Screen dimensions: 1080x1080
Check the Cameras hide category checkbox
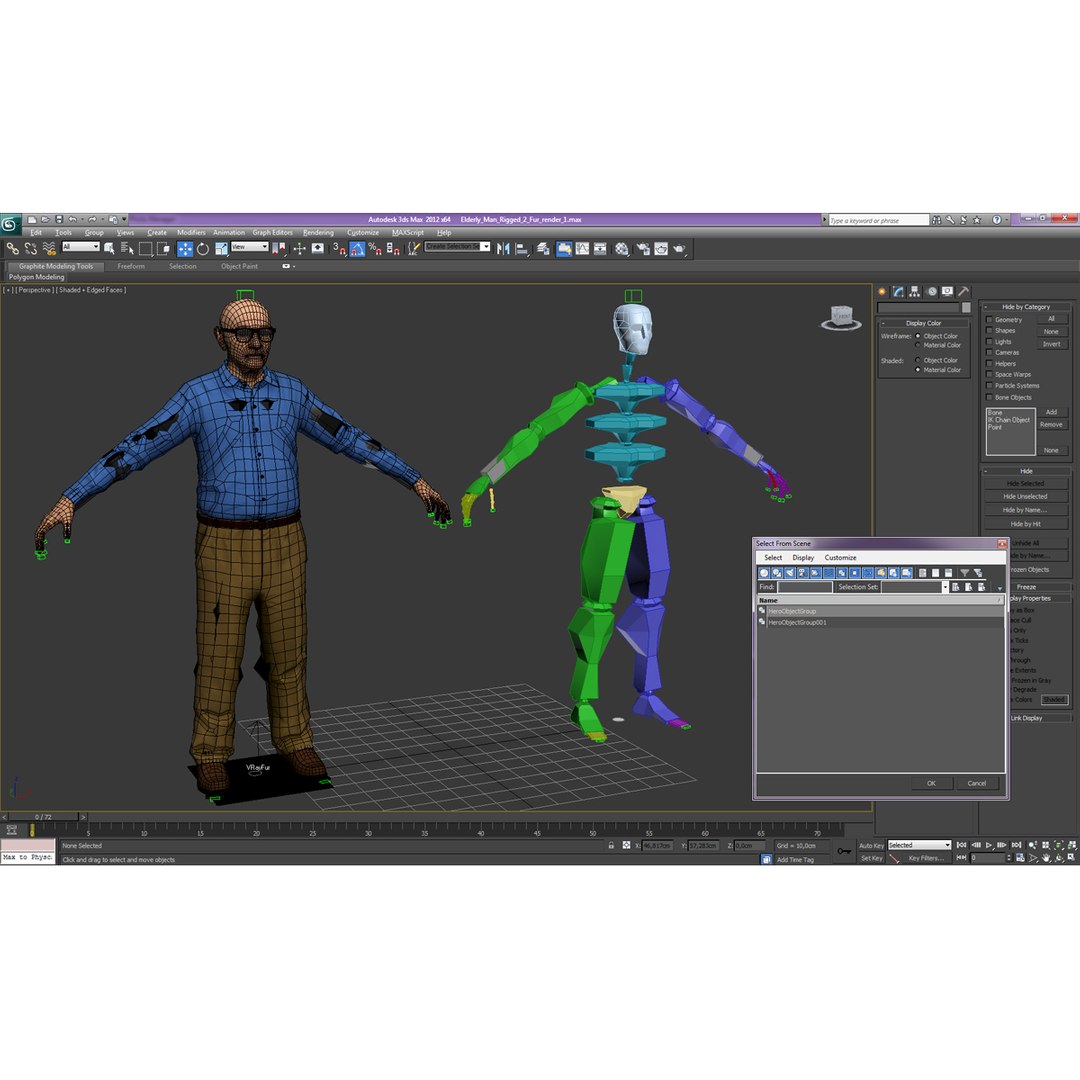(x=989, y=353)
